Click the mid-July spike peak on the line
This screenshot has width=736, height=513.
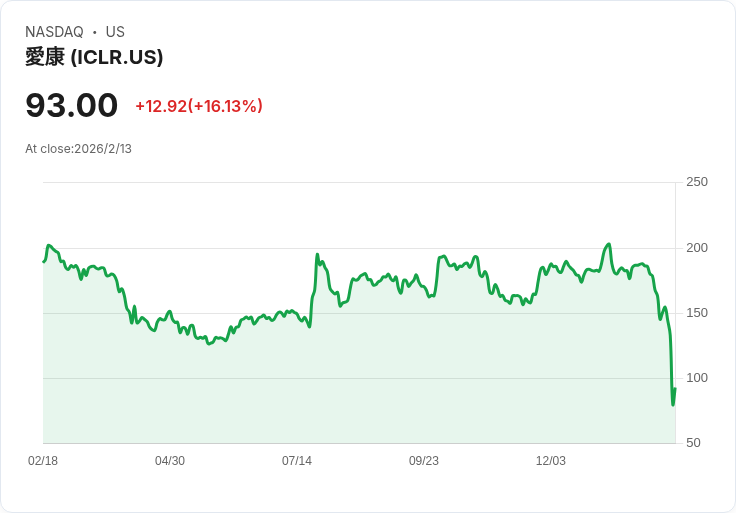tap(317, 255)
